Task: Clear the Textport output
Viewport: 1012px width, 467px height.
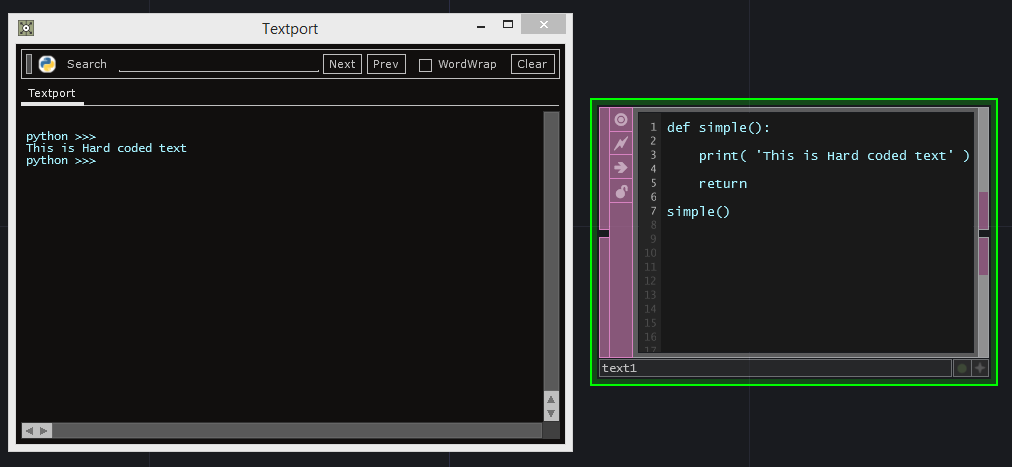Action: pos(532,64)
